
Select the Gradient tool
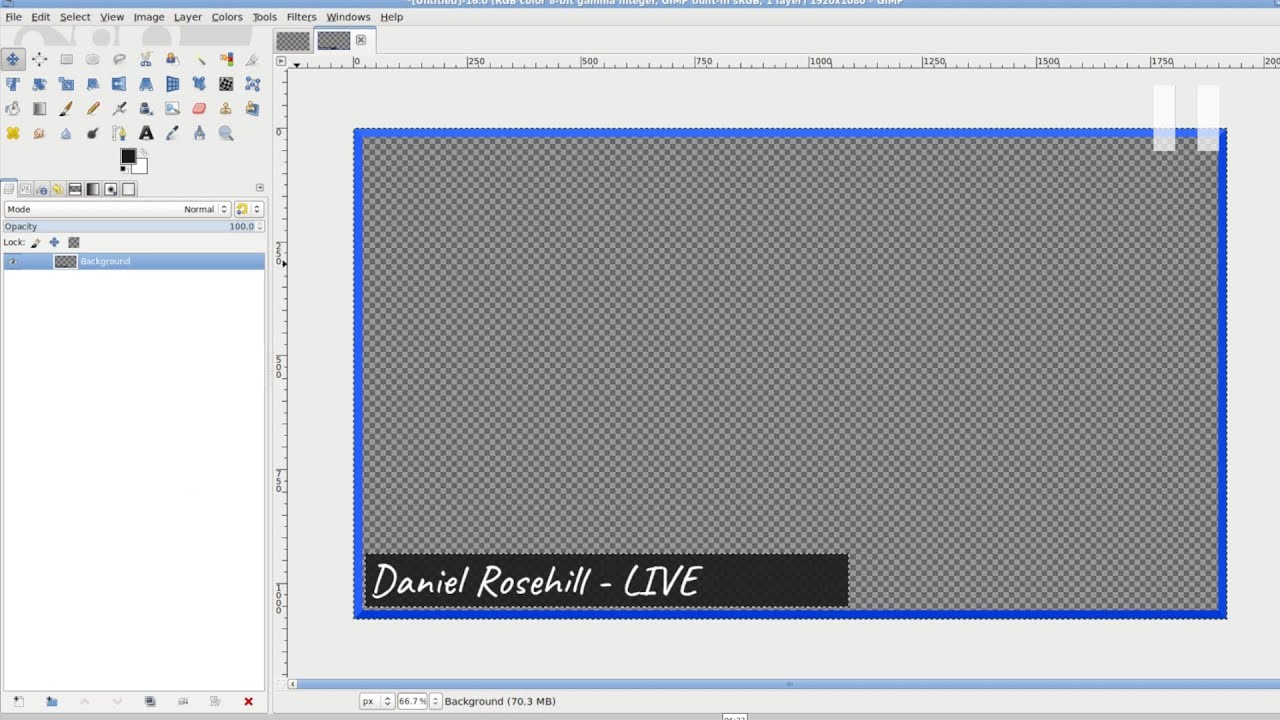[39, 109]
